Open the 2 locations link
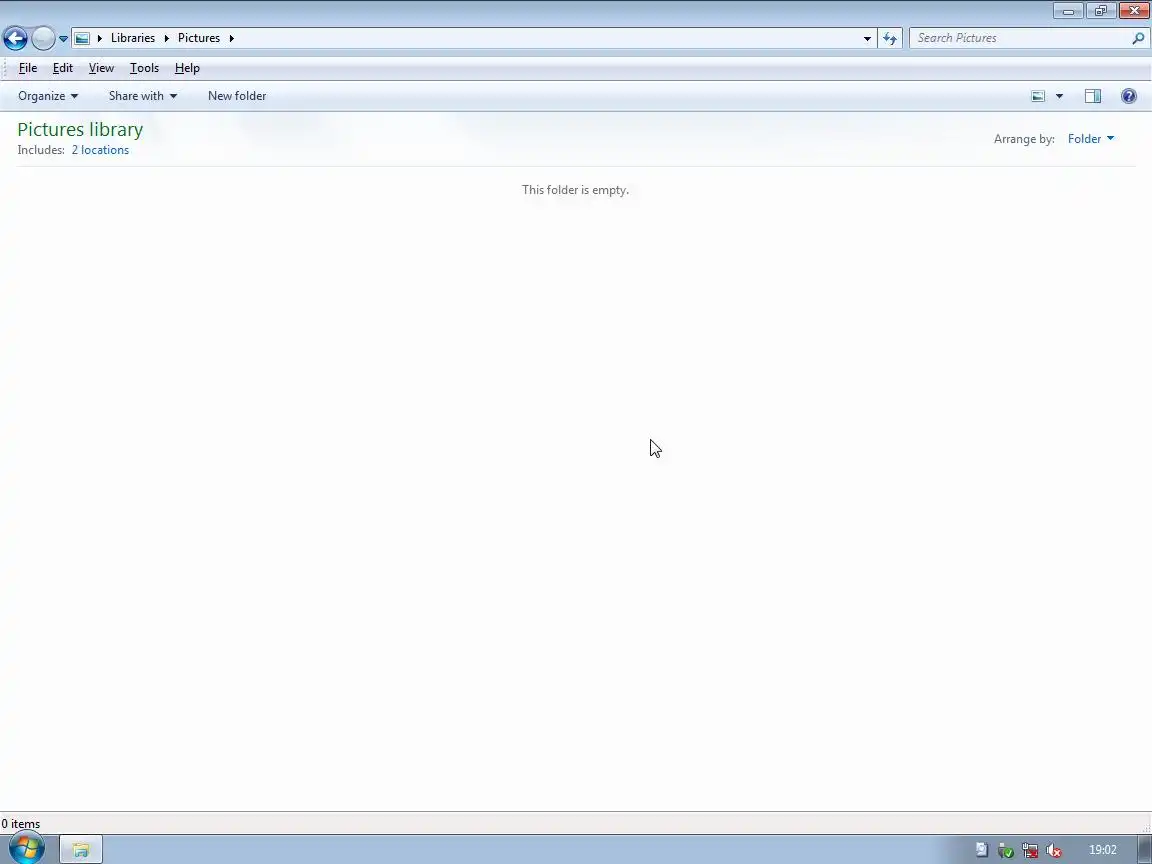Image resolution: width=1152 pixels, height=864 pixels. (101, 150)
